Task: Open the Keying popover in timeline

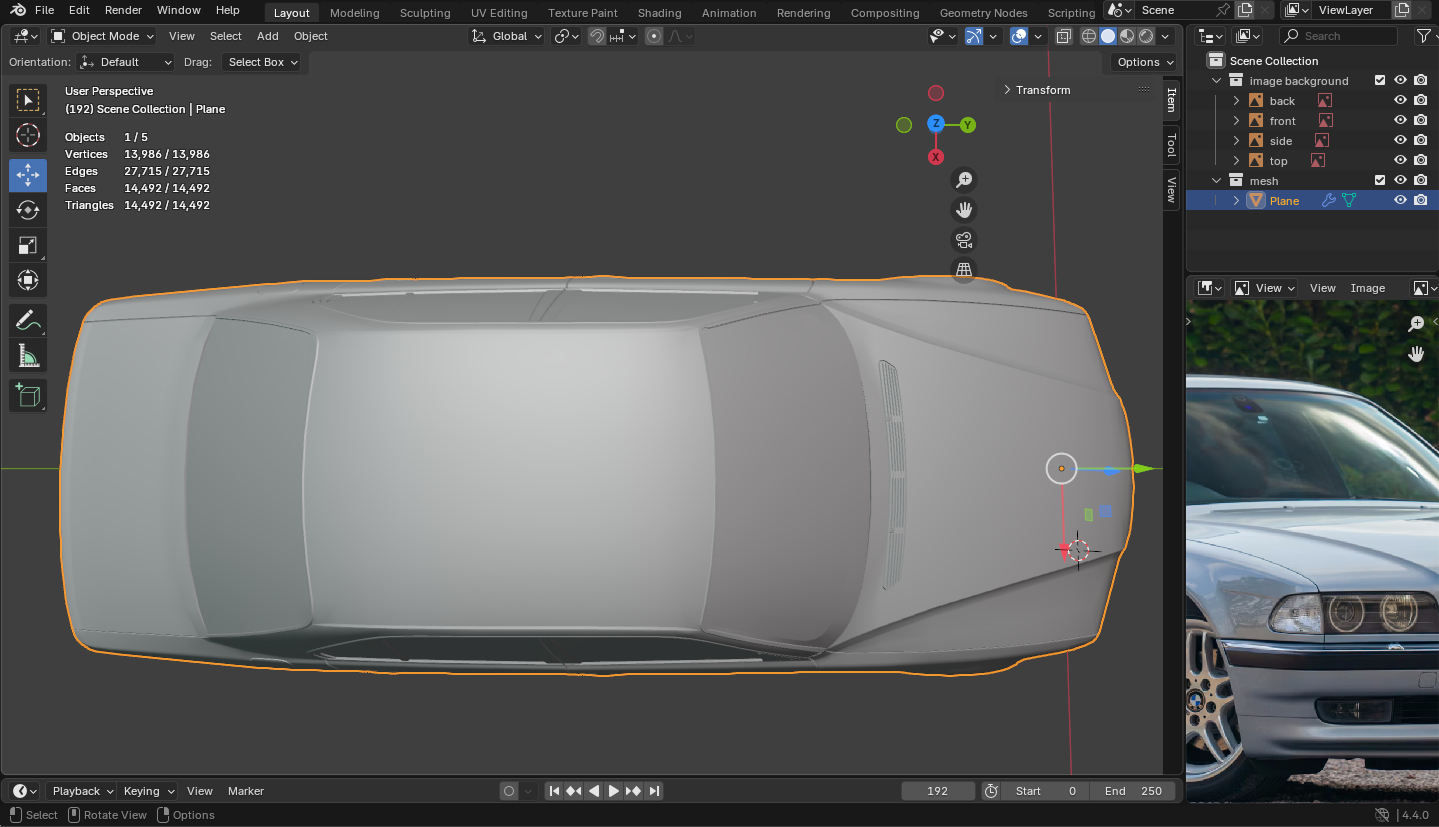Action: pyautogui.click(x=148, y=791)
